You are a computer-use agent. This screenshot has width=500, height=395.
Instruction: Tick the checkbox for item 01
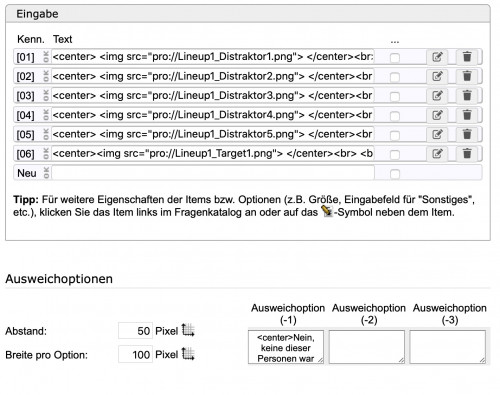tap(395, 58)
